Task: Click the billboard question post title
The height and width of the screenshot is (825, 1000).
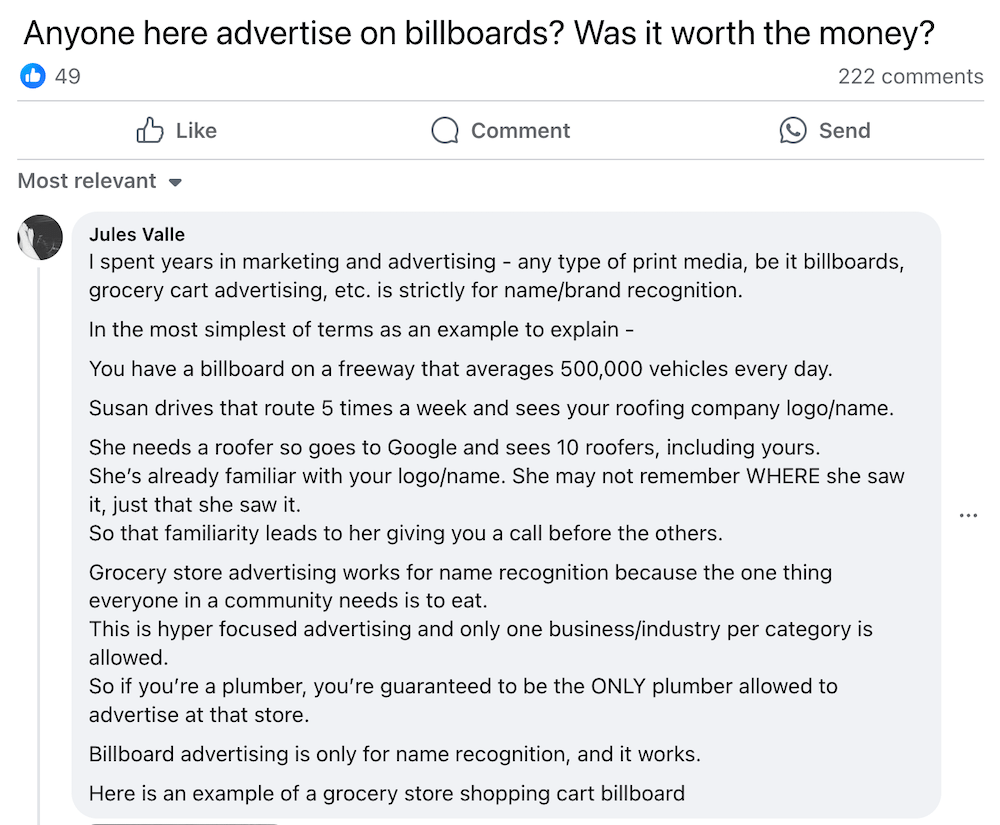Action: point(480,33)
